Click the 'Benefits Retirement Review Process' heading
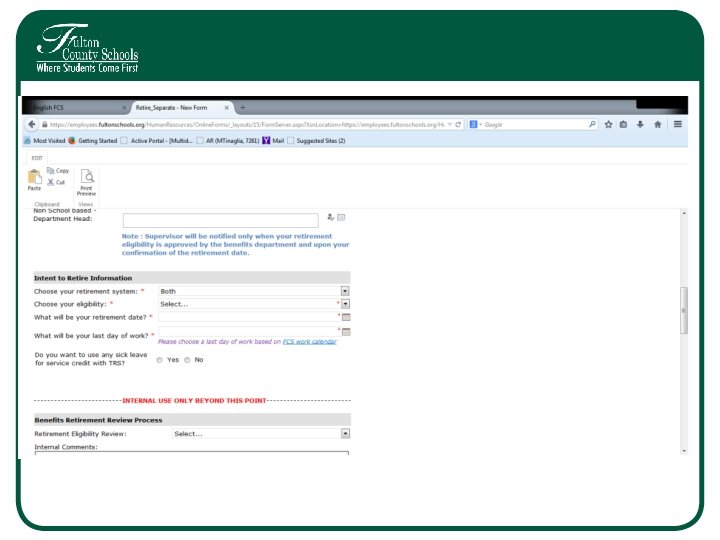 tap(98, 420)
